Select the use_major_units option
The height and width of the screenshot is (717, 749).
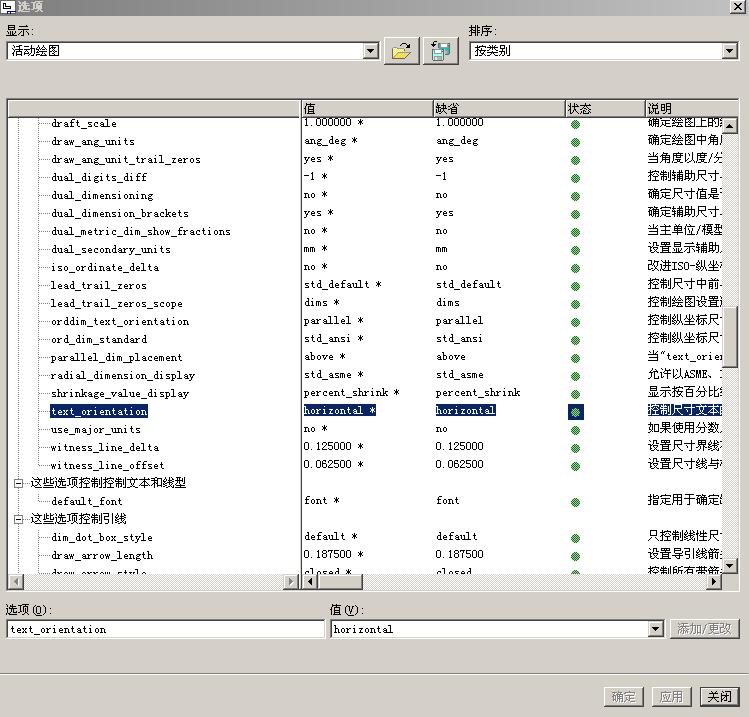pos(96,429)
